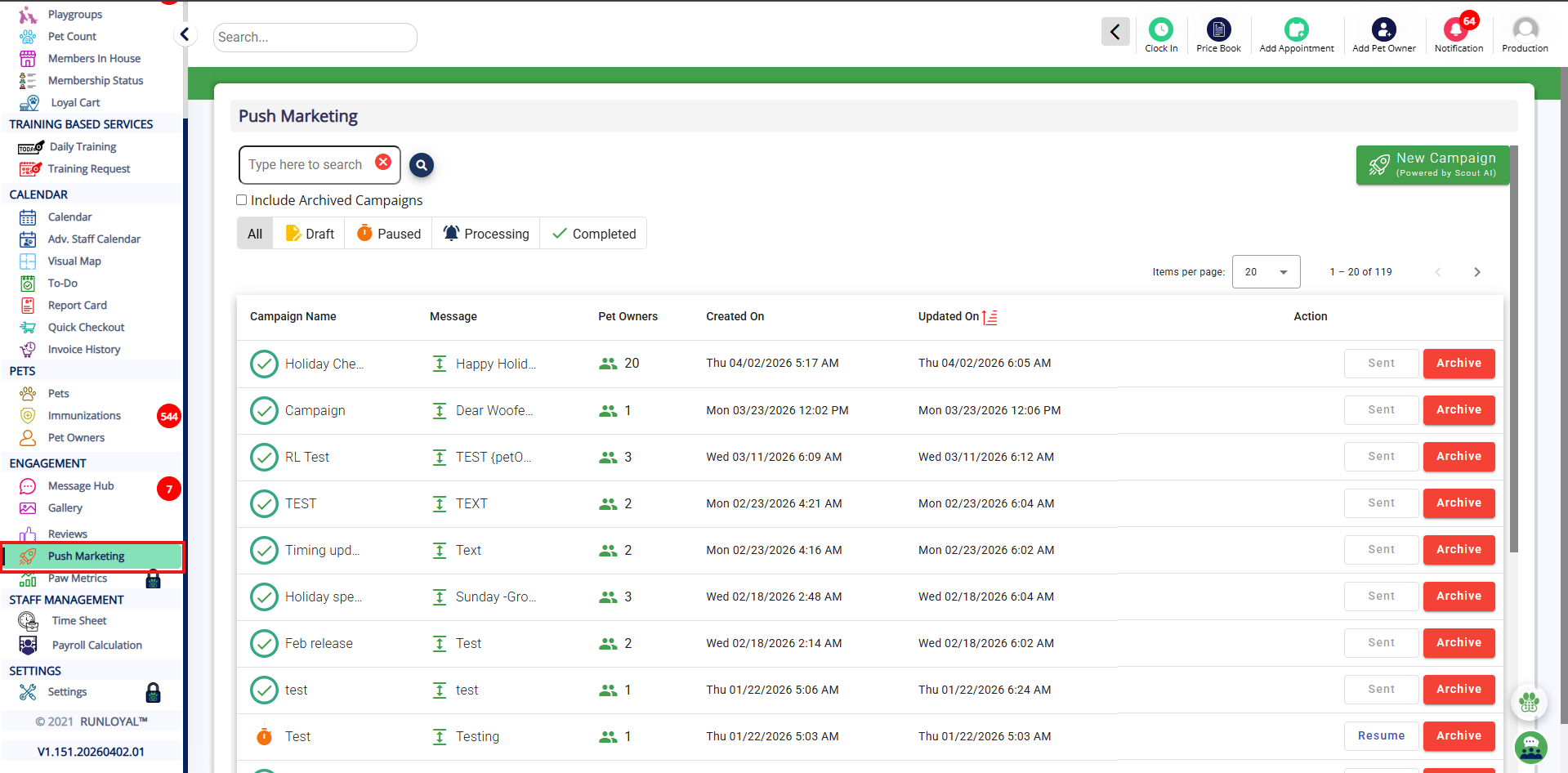
Task: Select the All filter tab
Action: tap(255, 234)
